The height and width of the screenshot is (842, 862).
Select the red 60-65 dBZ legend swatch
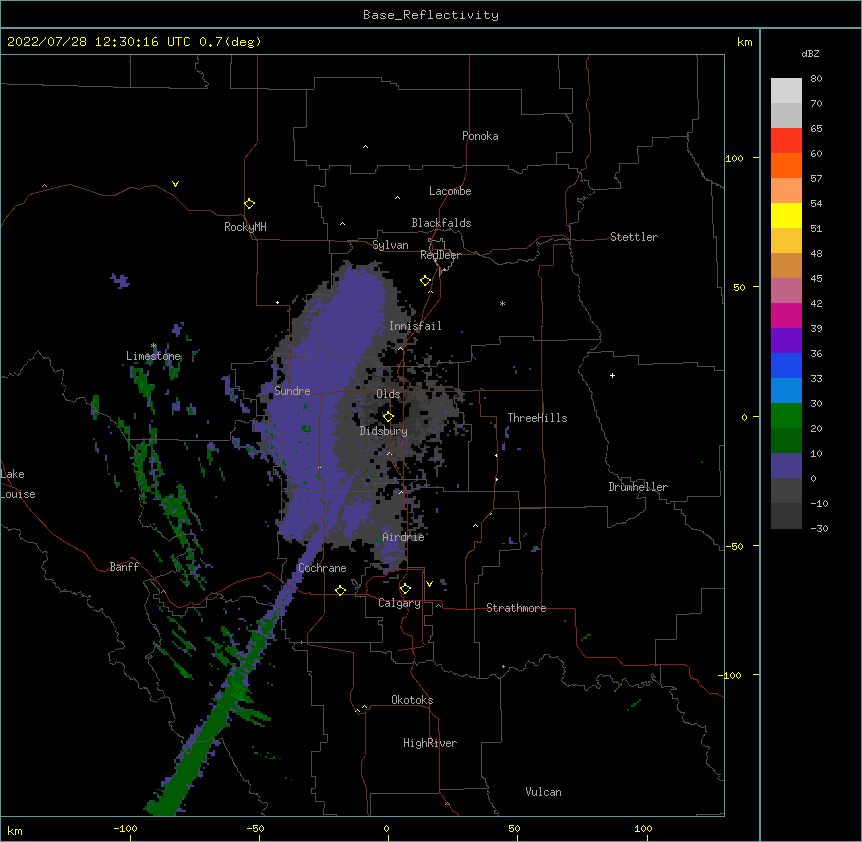coord(786,141)
